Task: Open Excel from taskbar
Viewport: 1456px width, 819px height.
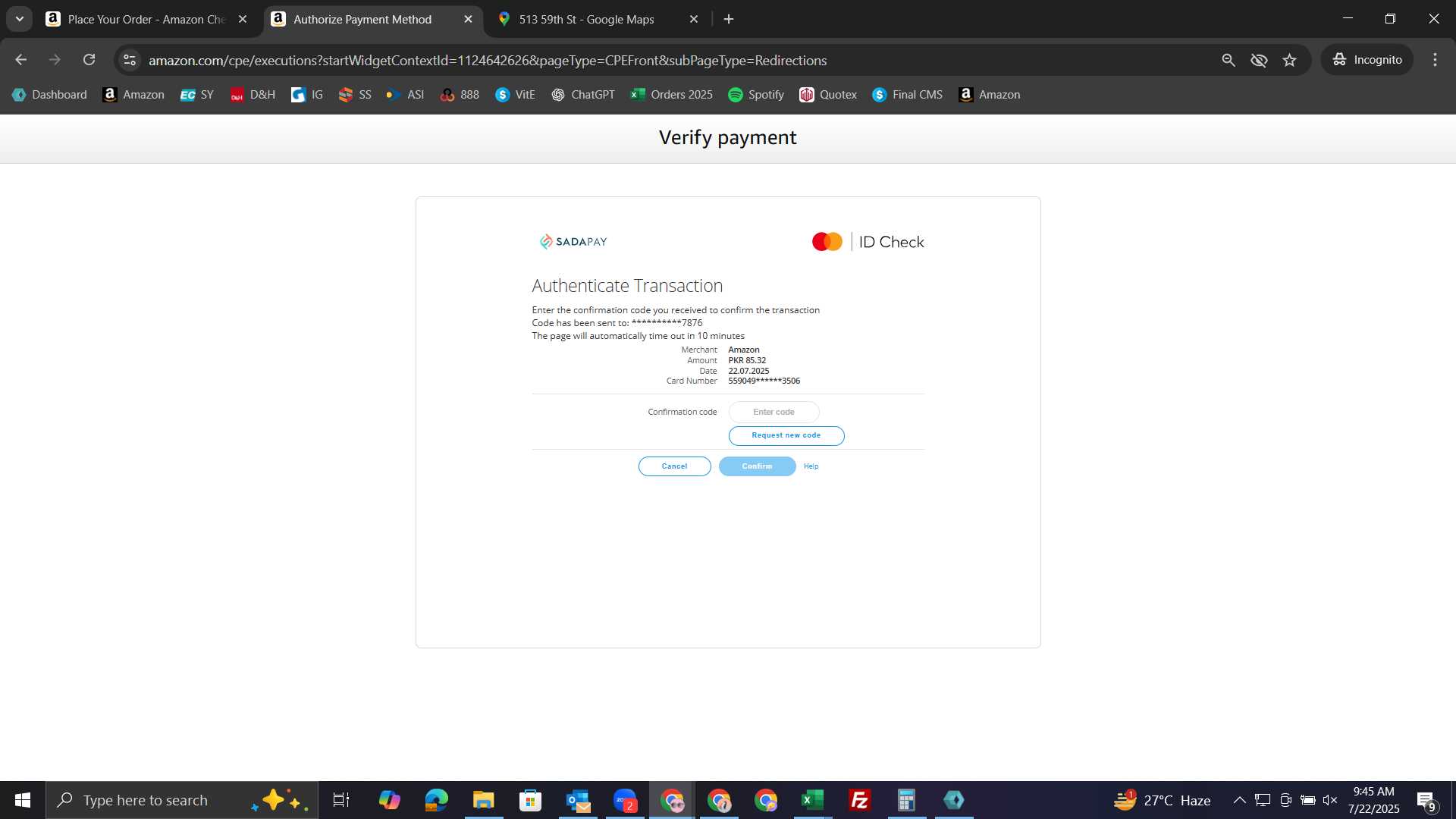Action: (813, 800)
